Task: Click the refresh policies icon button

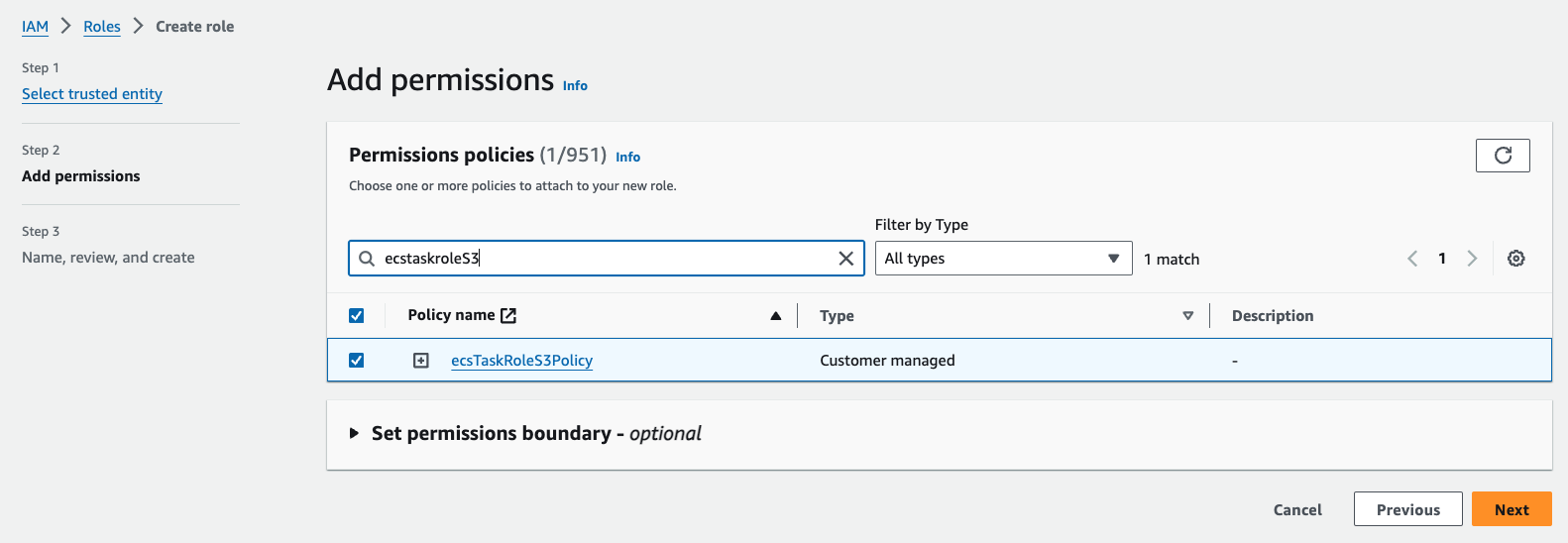Action: point(1502,156)
